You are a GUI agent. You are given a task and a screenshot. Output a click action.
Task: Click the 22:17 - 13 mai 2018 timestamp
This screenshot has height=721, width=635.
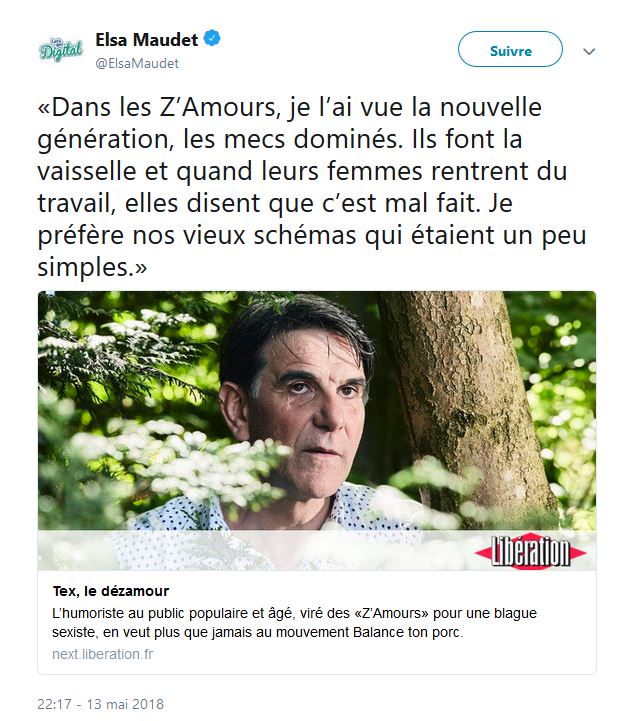pos(101,704)
